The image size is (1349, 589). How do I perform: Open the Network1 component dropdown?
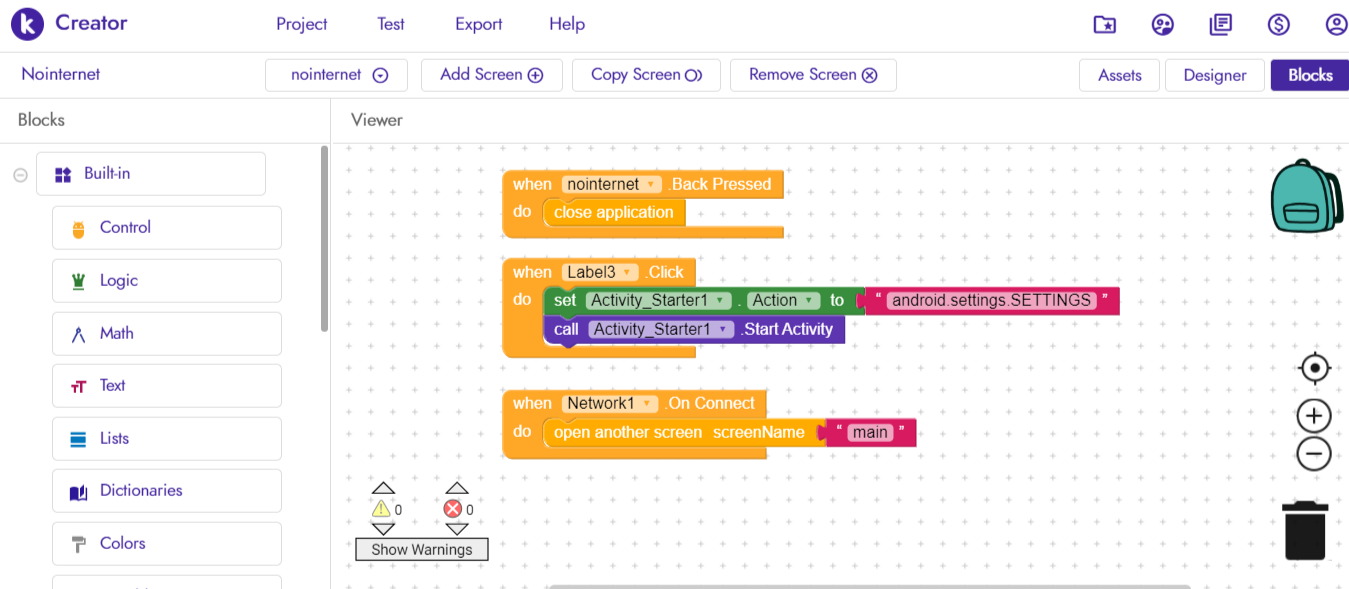point(648,404)
